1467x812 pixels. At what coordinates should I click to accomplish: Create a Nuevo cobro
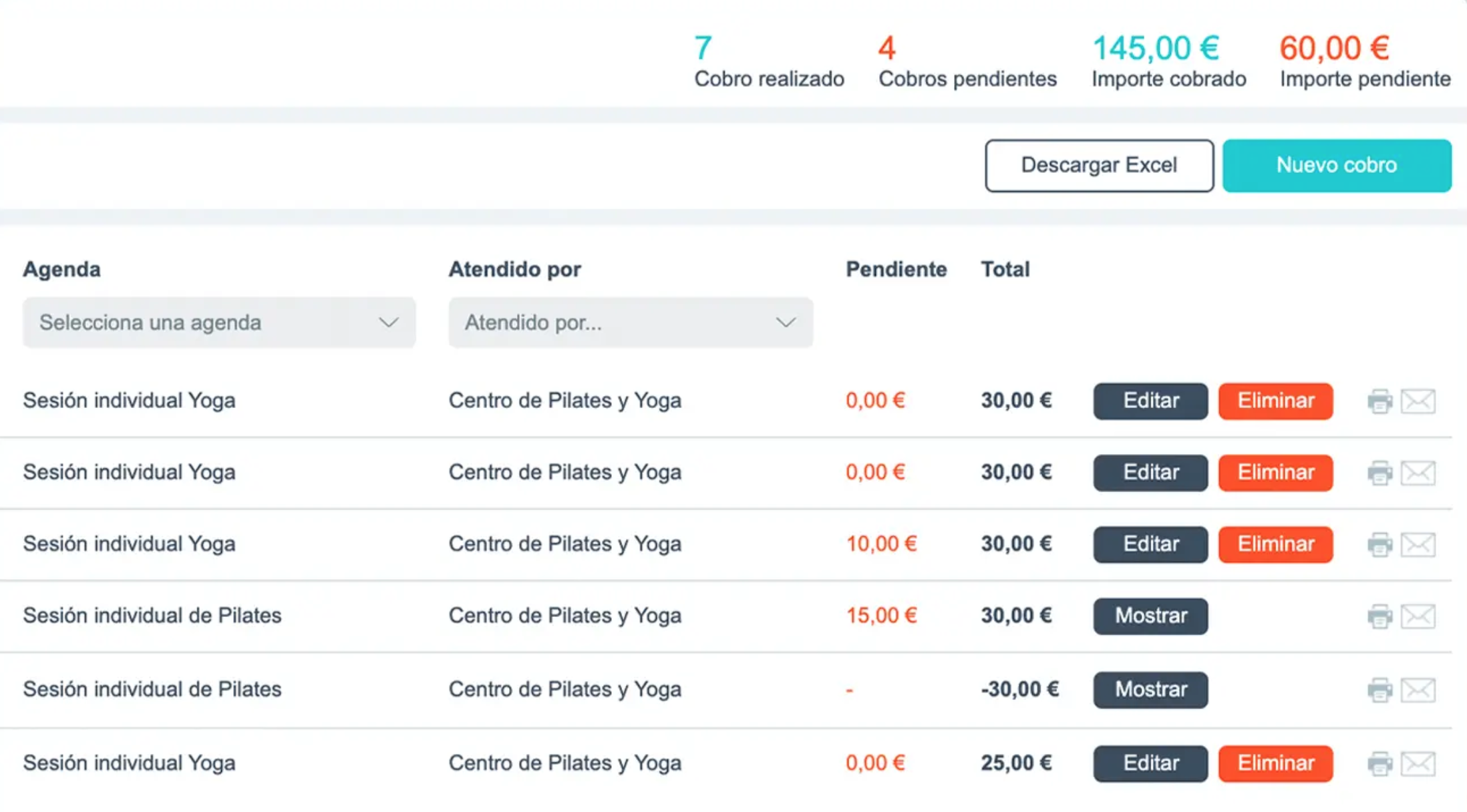click(1337, 166)
